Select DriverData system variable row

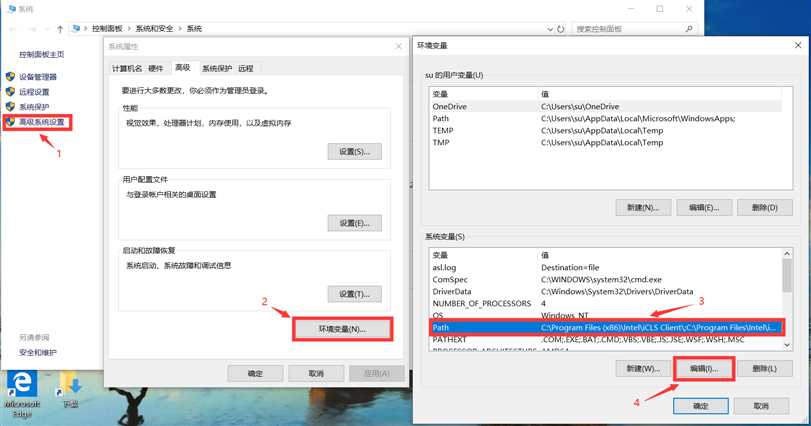(x=606, y=291)
